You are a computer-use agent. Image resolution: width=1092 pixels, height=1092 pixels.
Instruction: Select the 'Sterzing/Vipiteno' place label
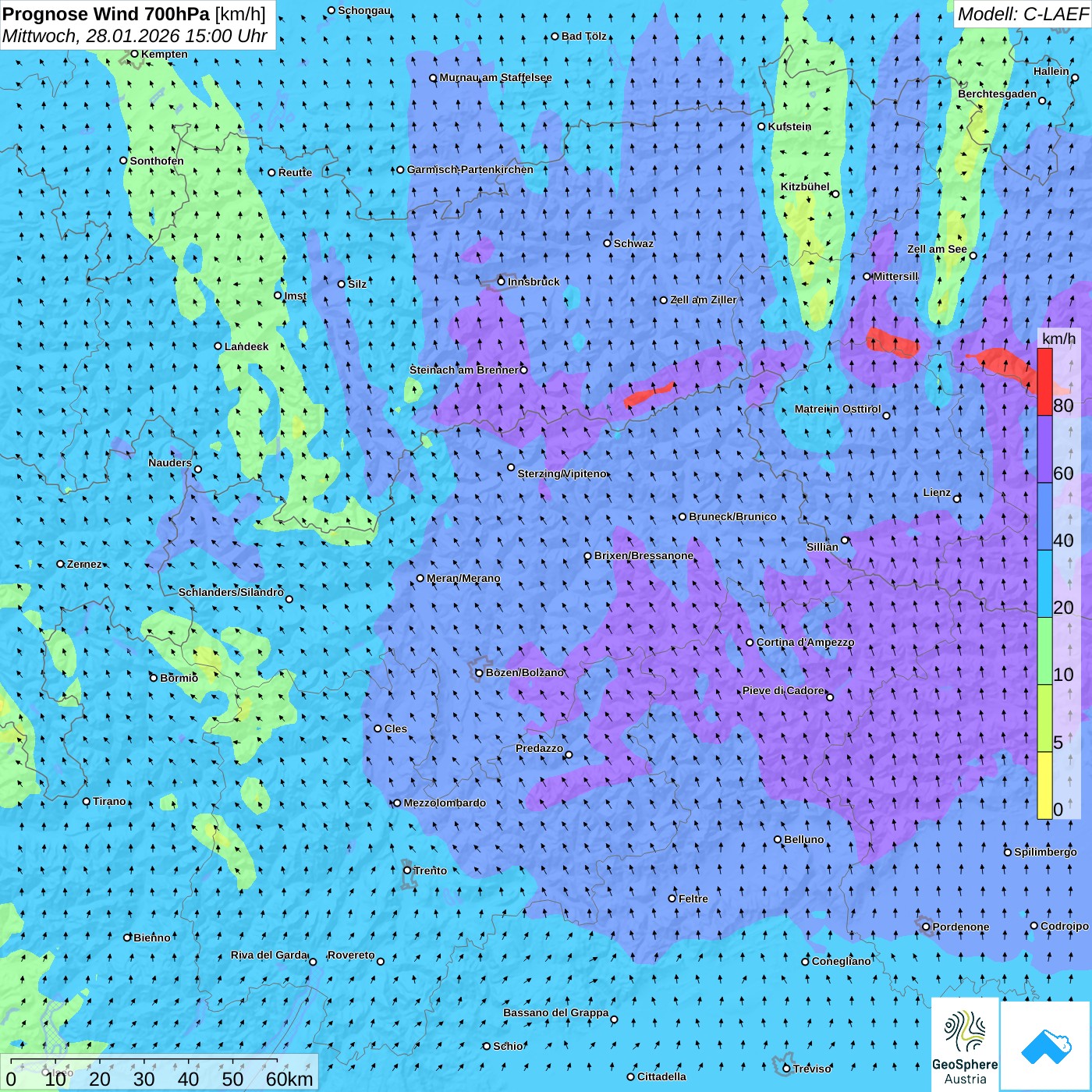point(562,473)
